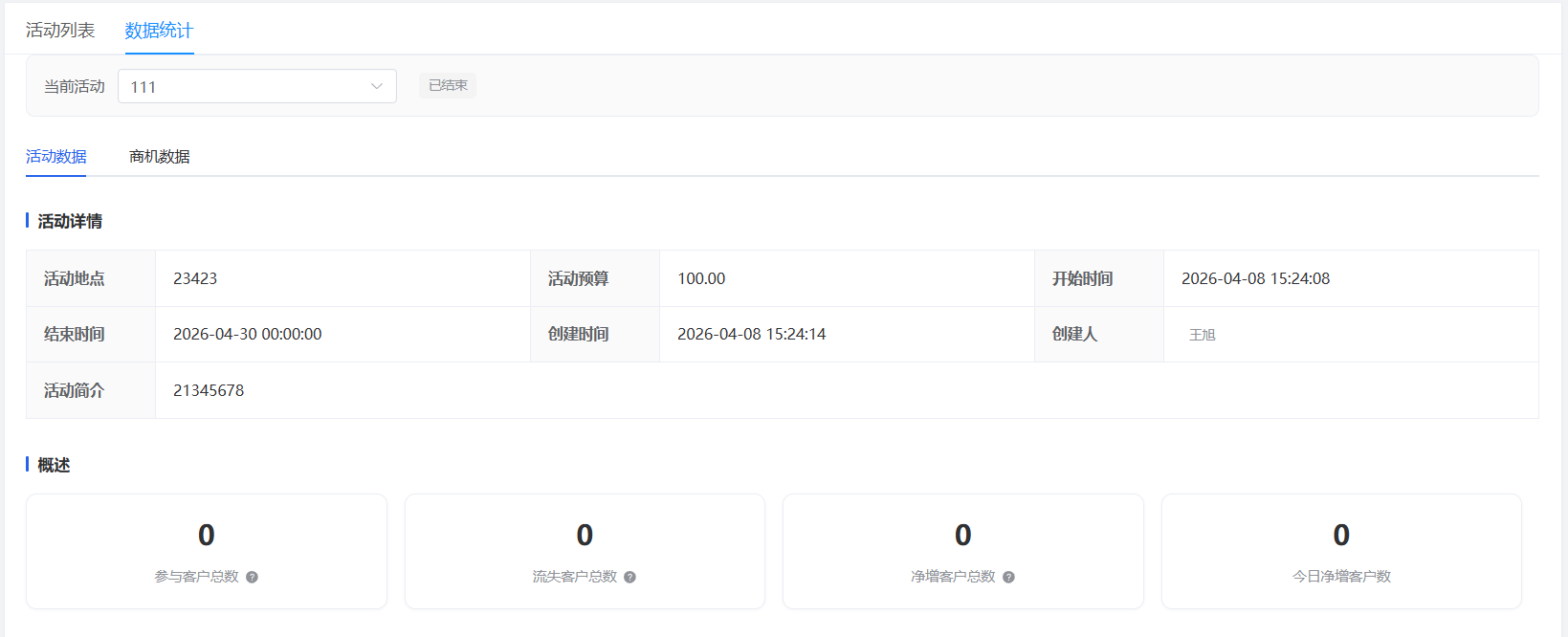Click the 概述 section heading

pos(54,465)
